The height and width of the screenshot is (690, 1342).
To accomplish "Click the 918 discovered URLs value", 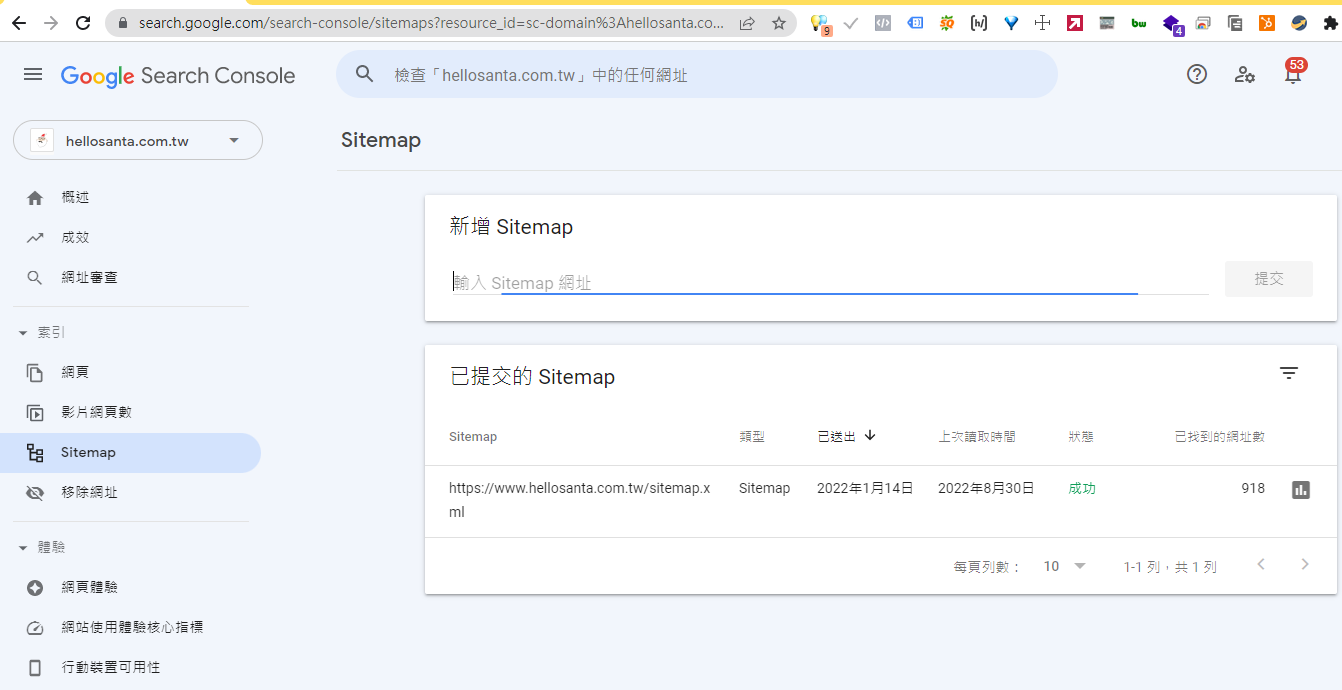I will pos(1253,488).
